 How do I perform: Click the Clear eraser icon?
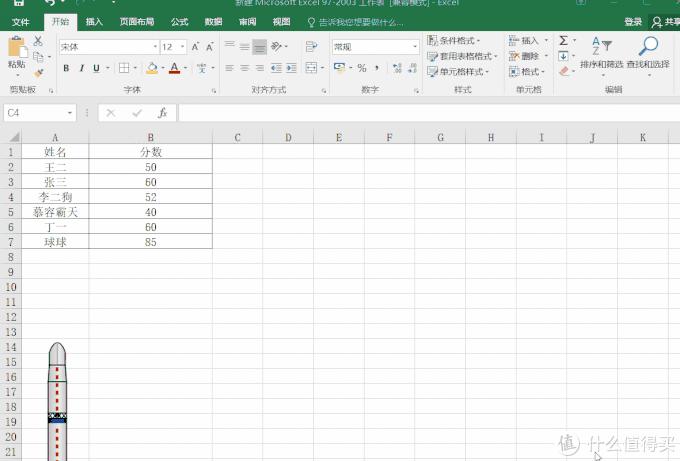point(564,71)
